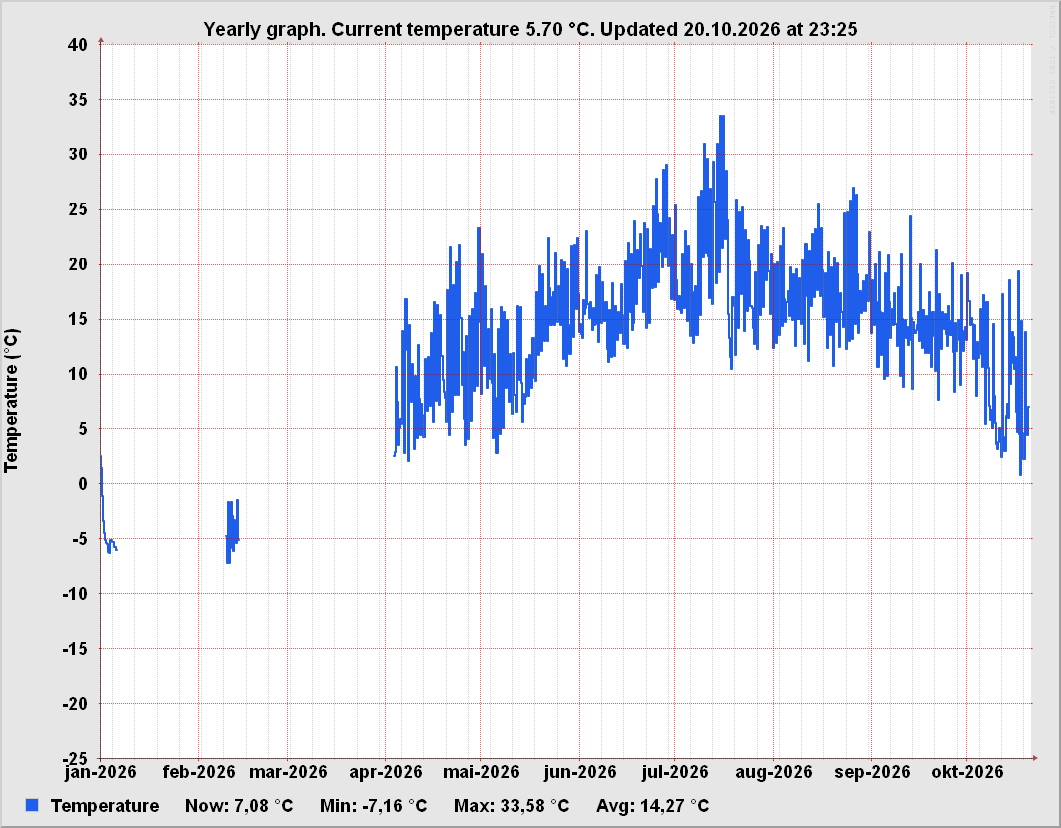Click the 'okt-2026' axis label
This screenshot has width=1061, height=828.
(x=967, y=772)
